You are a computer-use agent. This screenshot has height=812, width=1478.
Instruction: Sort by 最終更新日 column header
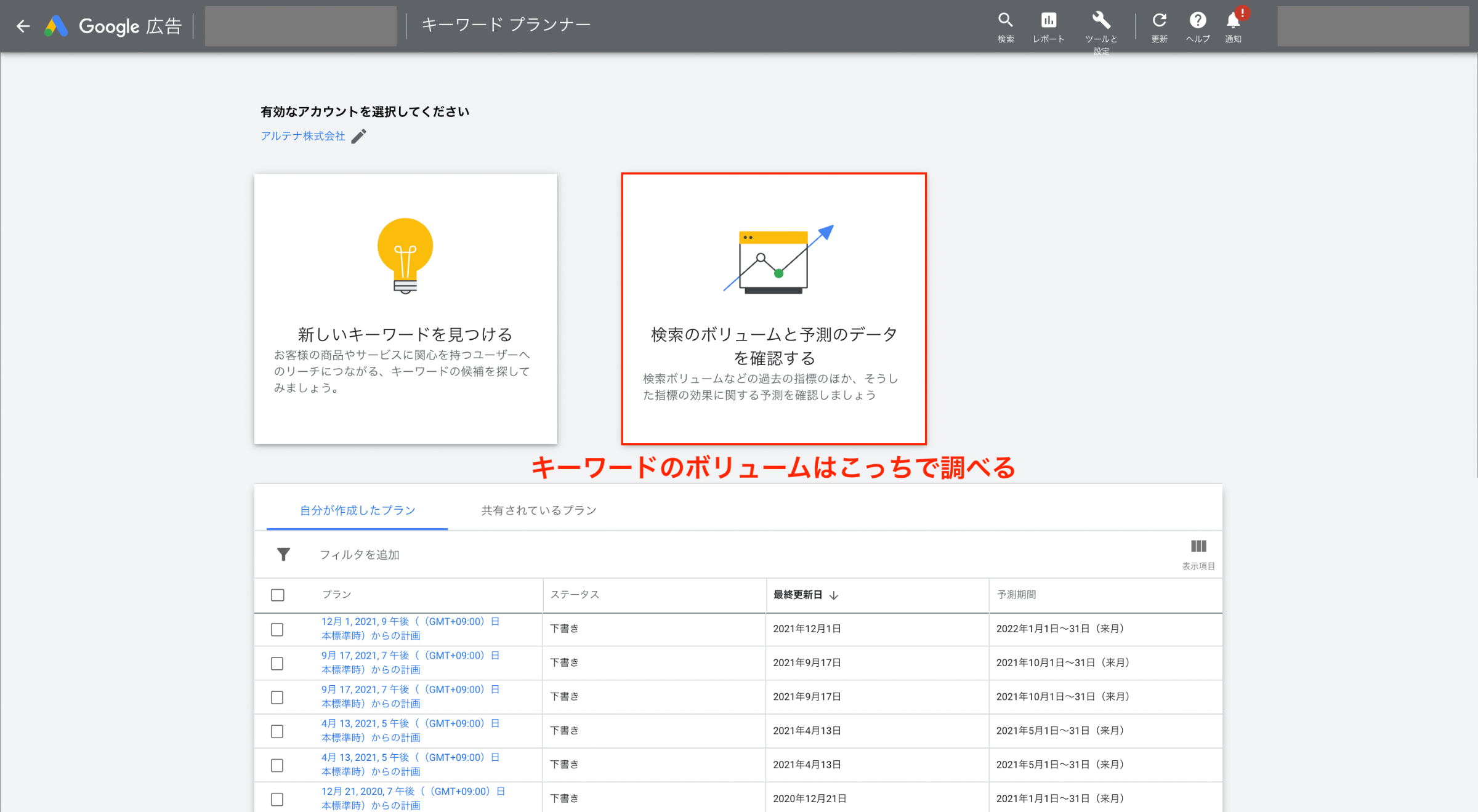(x=798, y=595)
